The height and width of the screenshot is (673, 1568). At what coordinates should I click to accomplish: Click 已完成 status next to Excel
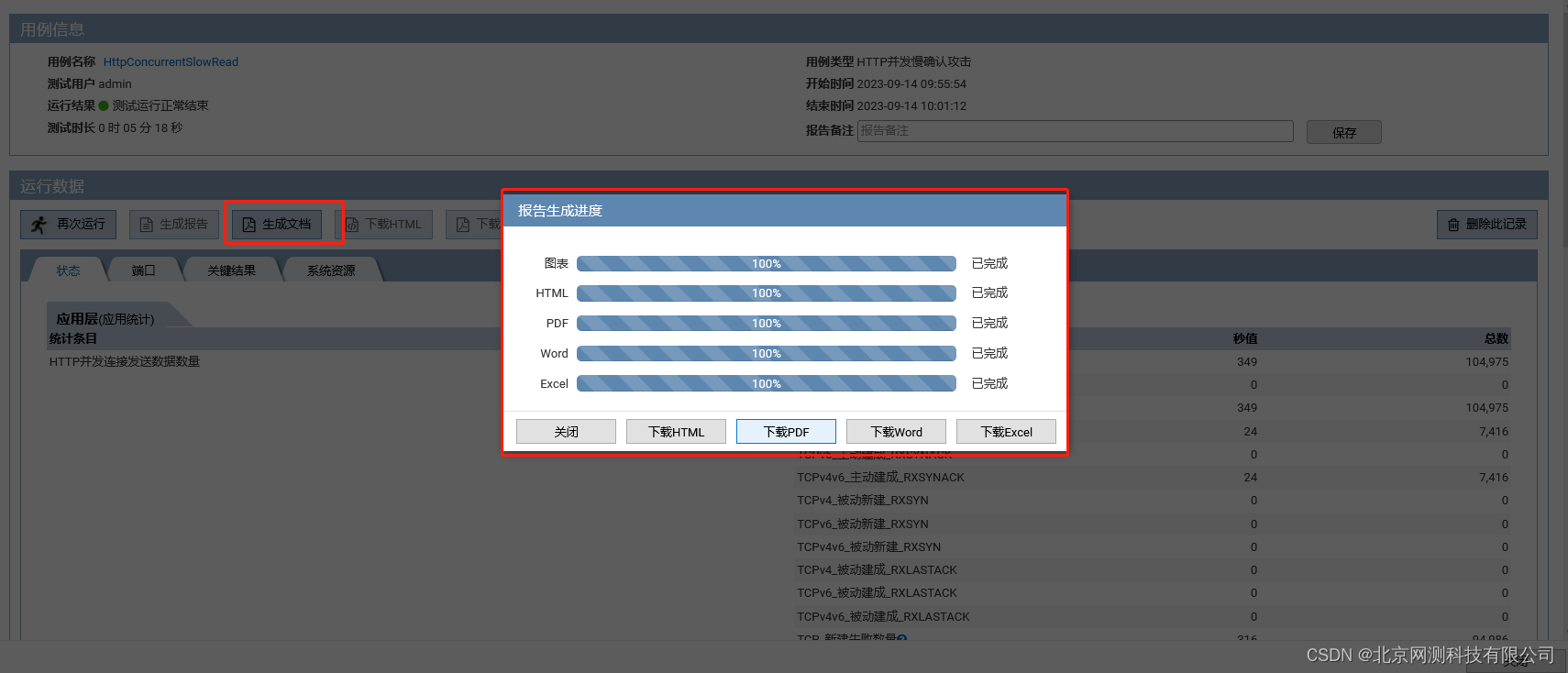click(989, 383)
